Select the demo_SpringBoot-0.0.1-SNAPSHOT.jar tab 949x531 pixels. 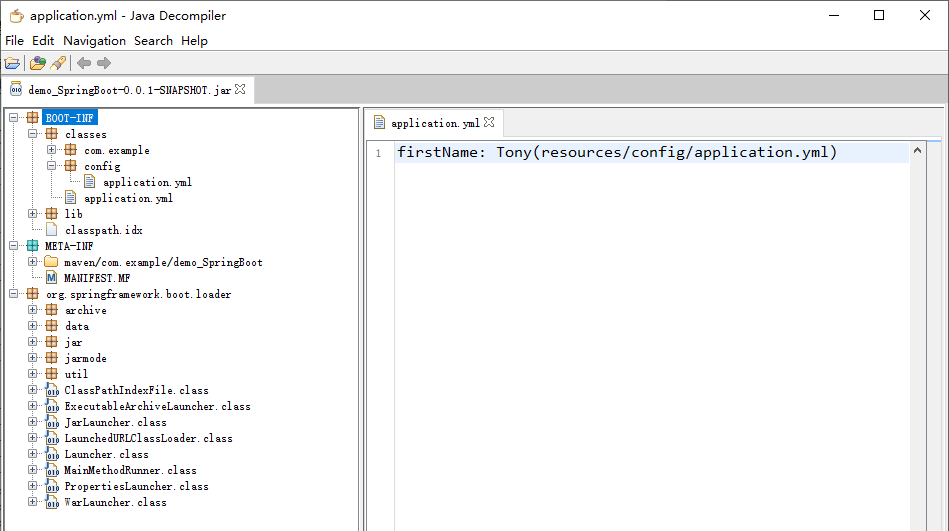point(130,90)
